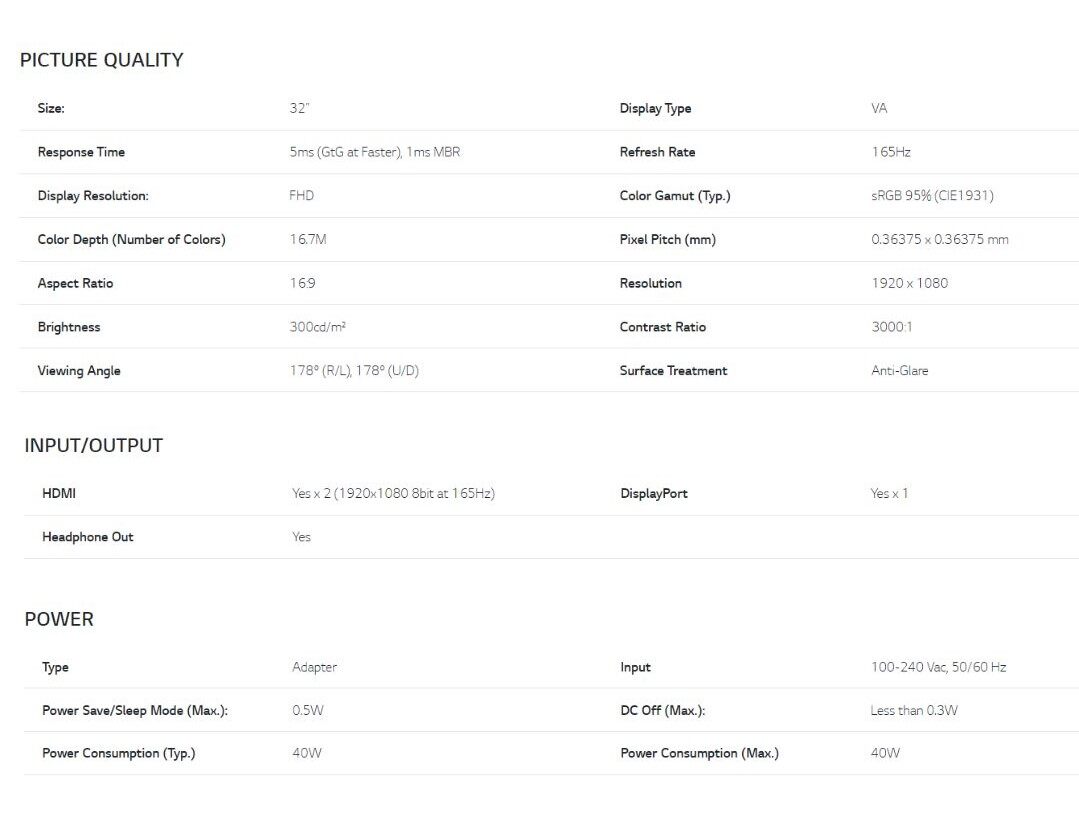Image resolution: width=1079 pixels, height=837 pixels.
Task: Click the Input value 100-240 Vac, 50/60 Hz
Action: pyautogui.click(x=938, y=667)
